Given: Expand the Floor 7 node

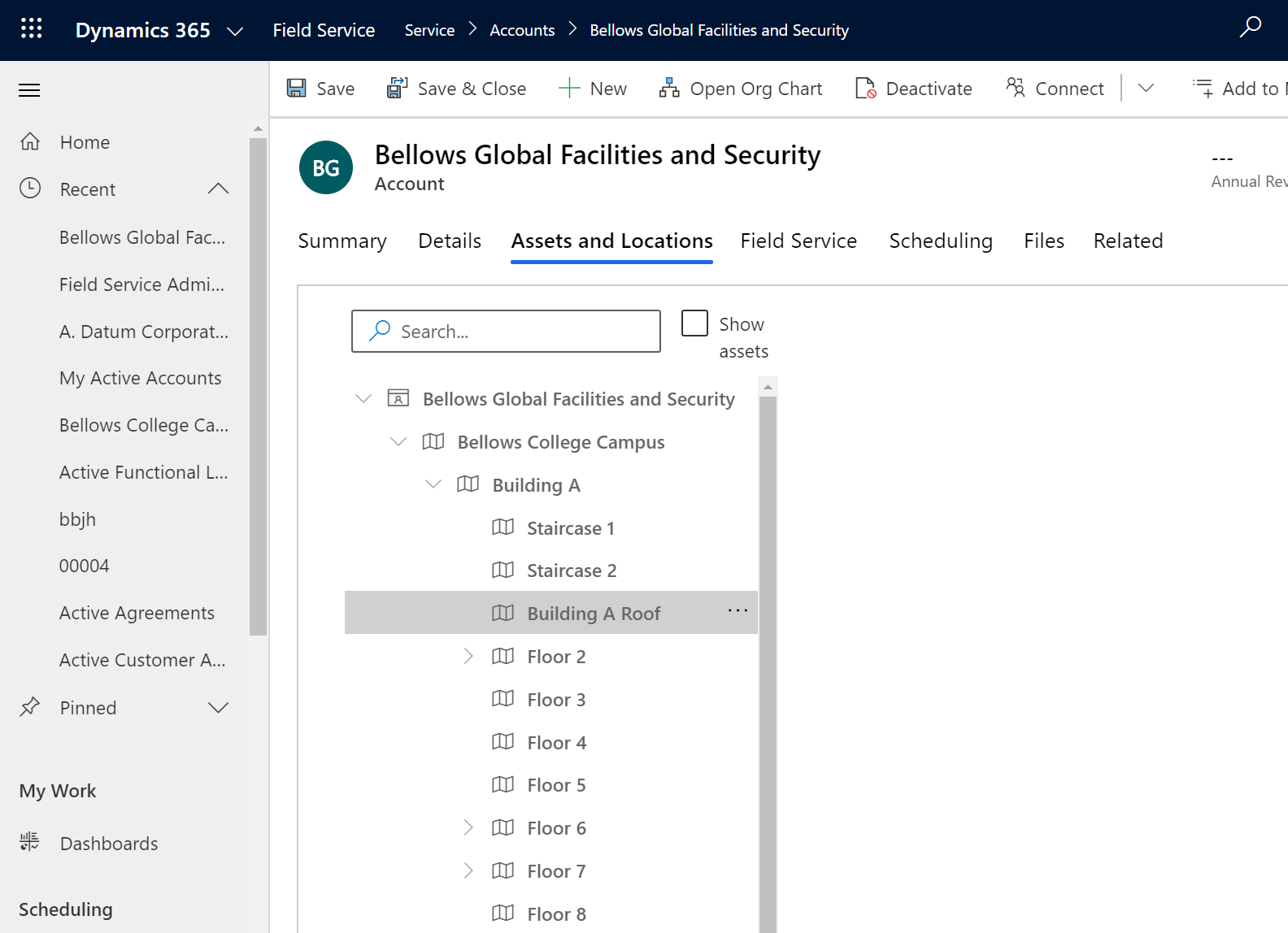Looking at the screenshot, I should click(x=468, y=870).
